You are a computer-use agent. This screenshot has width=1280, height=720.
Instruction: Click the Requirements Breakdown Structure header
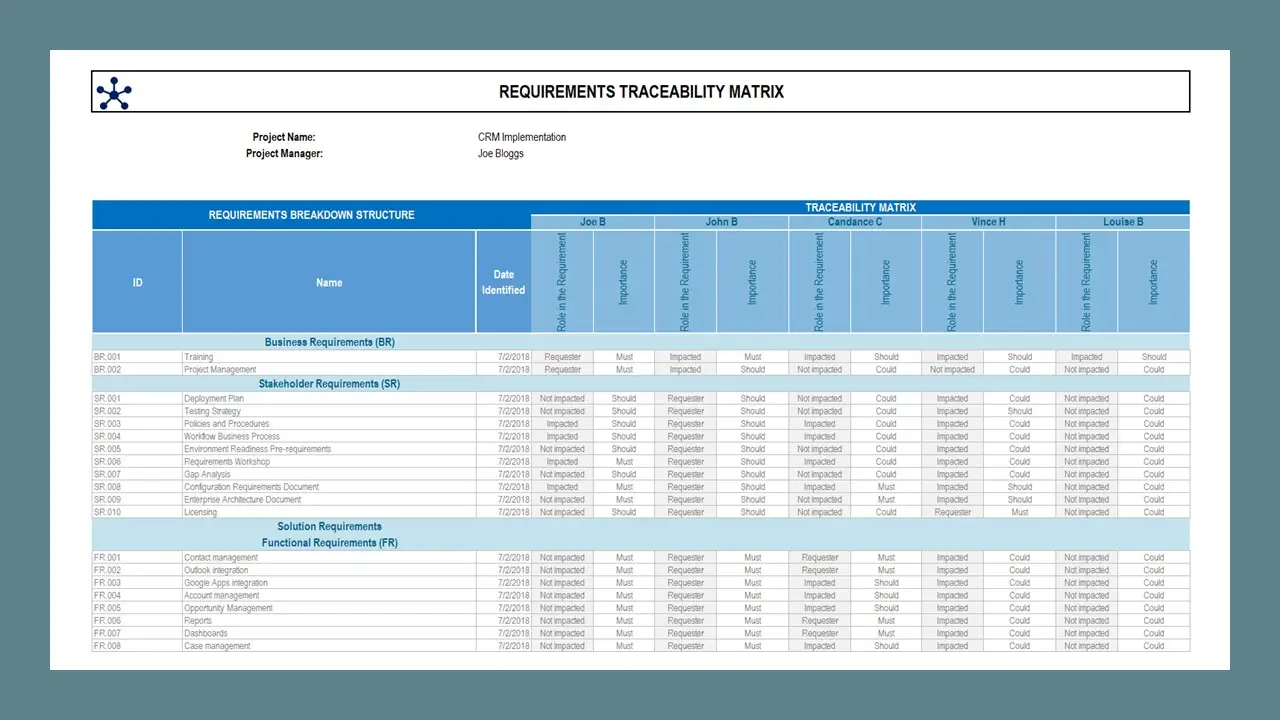311,215
